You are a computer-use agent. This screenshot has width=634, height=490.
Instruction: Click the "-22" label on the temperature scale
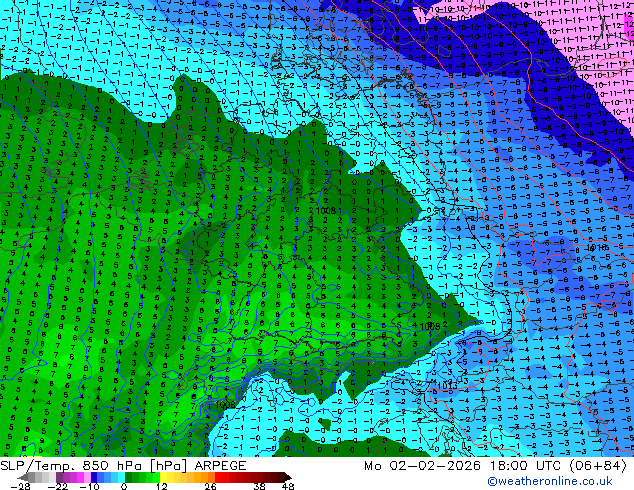click(x=58, y=486)
